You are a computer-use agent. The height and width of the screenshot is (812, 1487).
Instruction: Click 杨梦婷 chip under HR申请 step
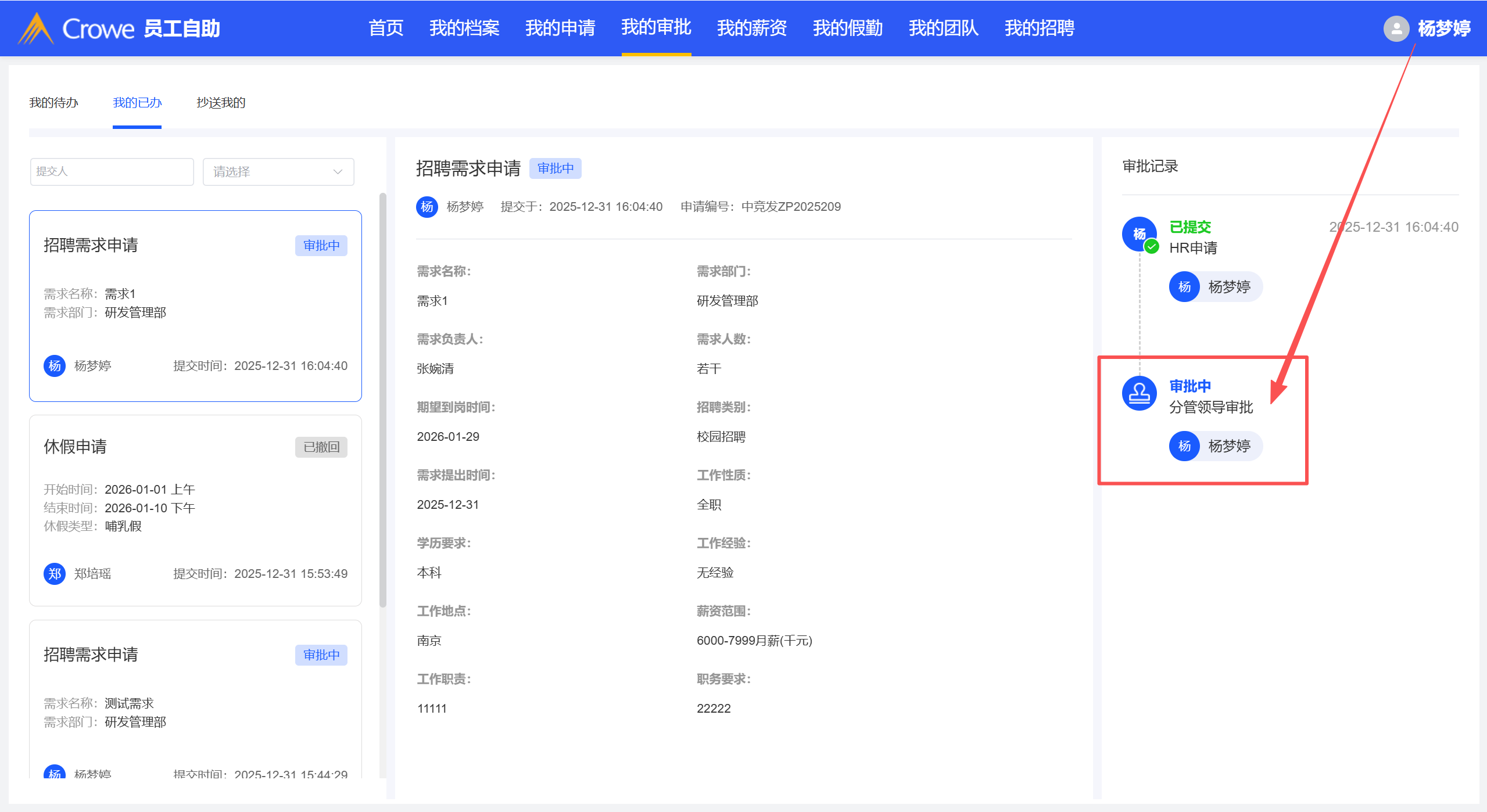pos(1216,287)
